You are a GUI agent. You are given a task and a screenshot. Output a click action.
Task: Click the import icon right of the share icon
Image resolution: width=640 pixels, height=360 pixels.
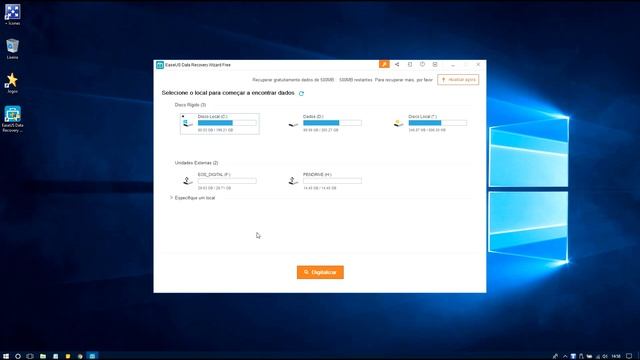pos(410,64)
